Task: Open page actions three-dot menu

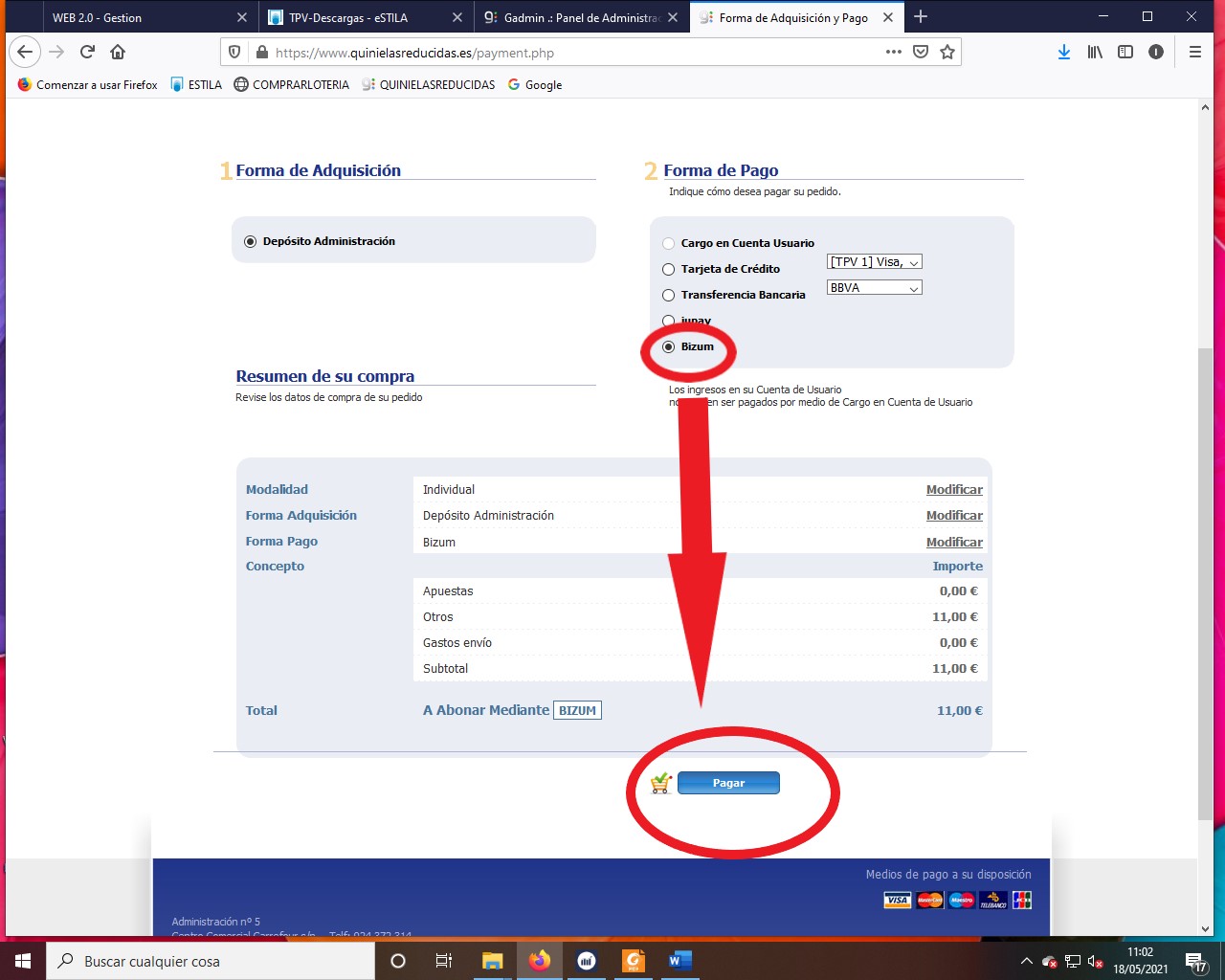Action: [894, 52]
